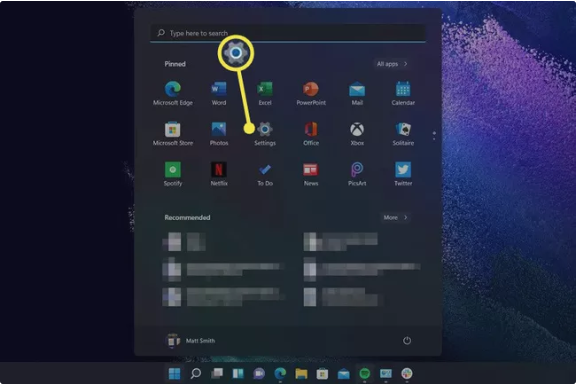Launch Solitaire from pinned apps
579x384 pixels.
(x=403, y=134)
